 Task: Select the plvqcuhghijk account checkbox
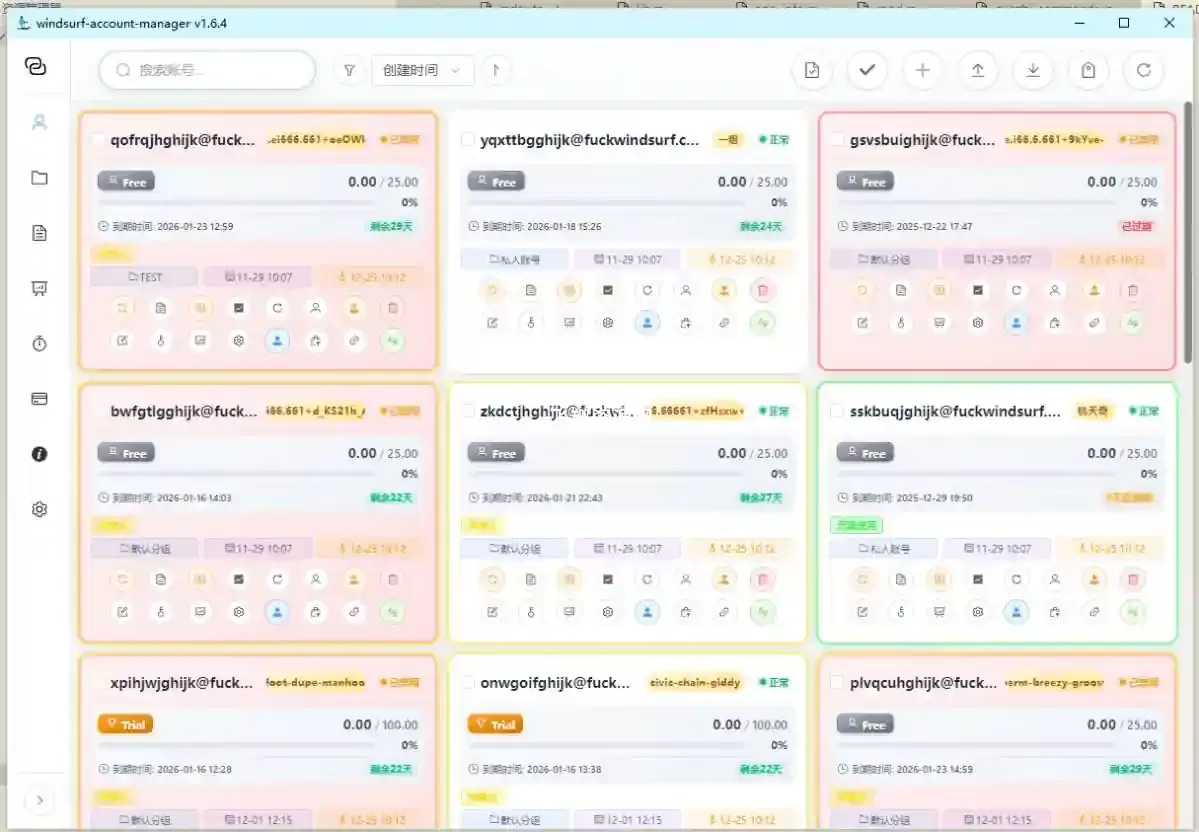coord(837,683)
